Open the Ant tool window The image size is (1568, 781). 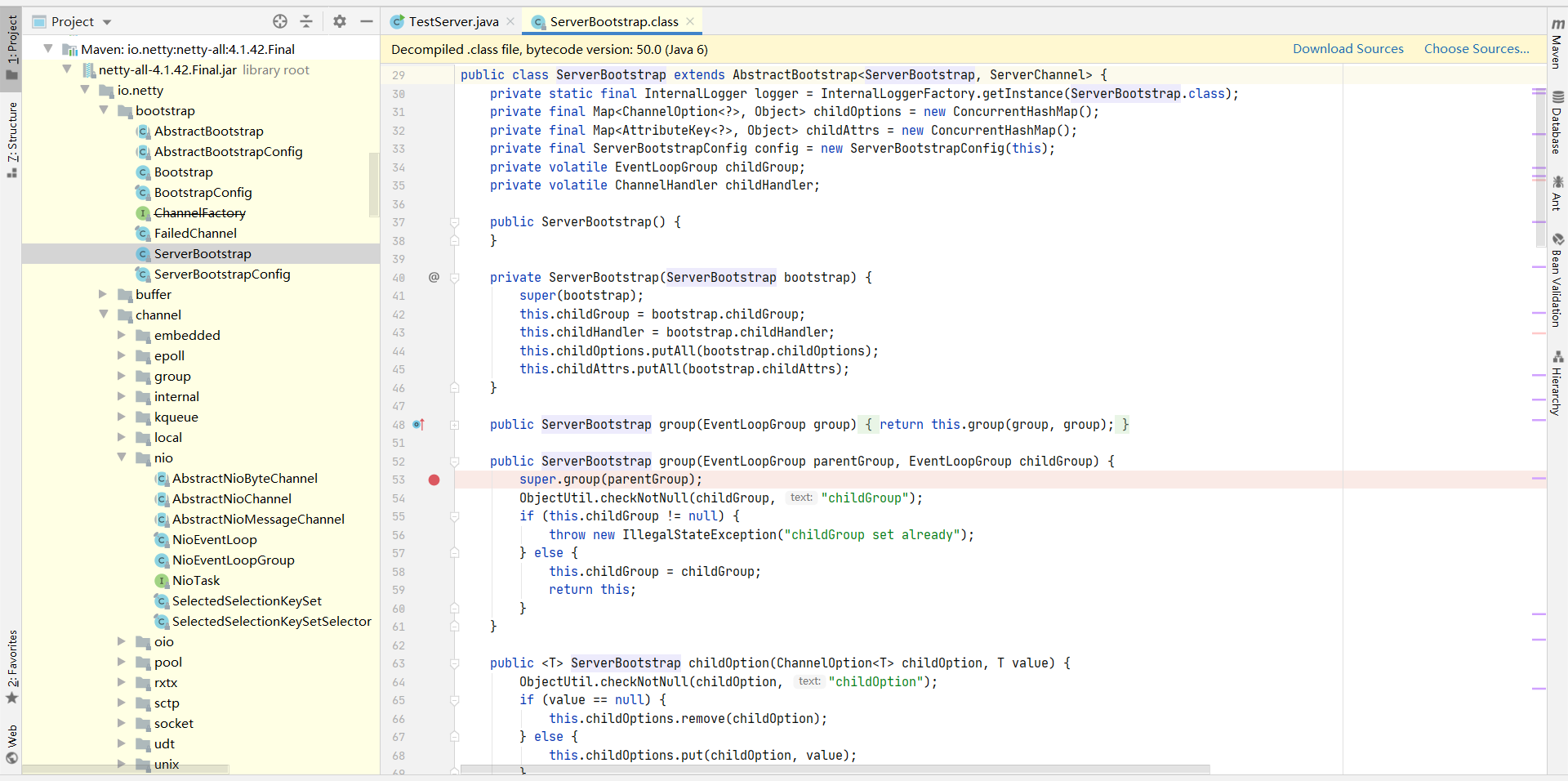click(x=1557, y=193)
